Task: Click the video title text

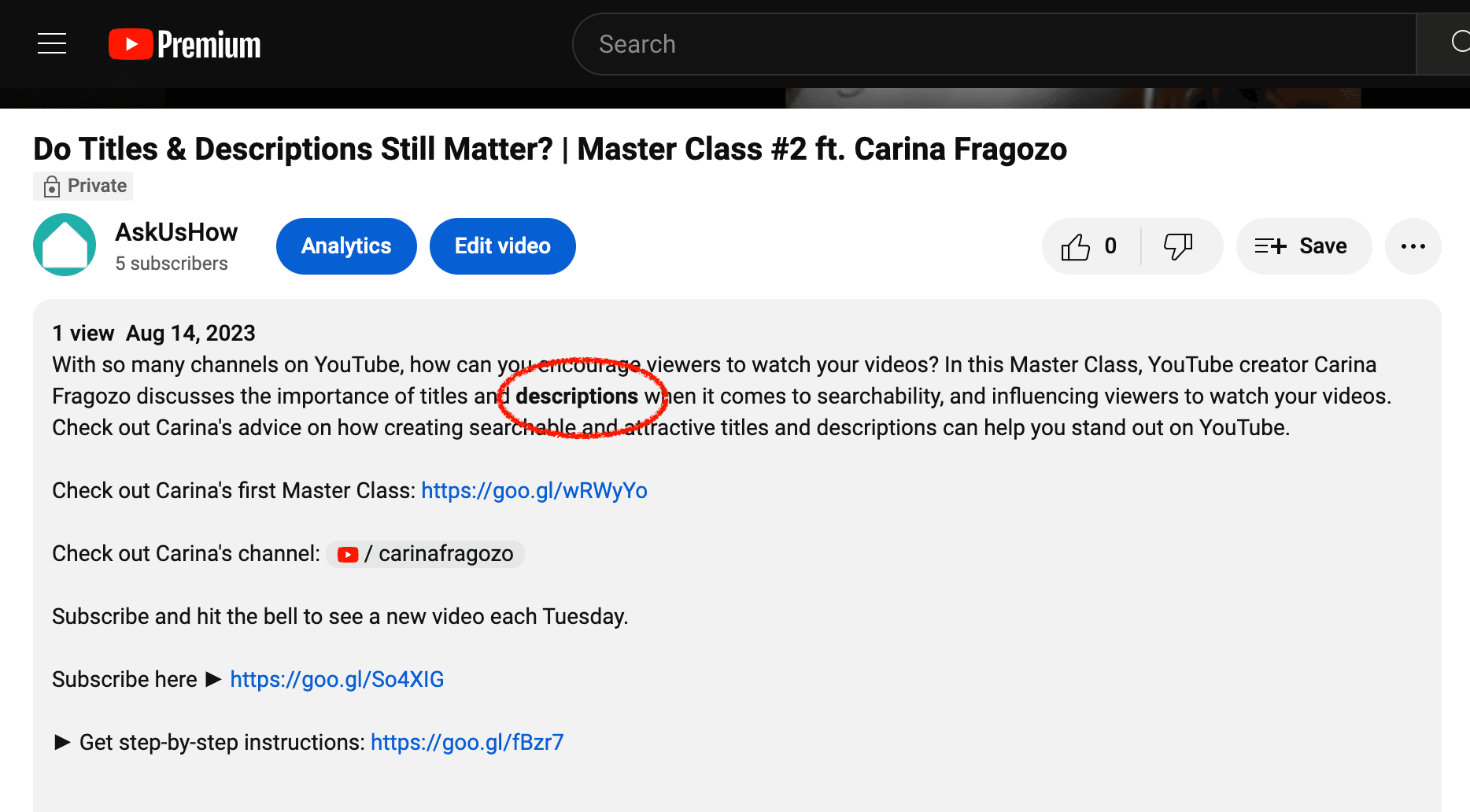Action: point(549,149)
